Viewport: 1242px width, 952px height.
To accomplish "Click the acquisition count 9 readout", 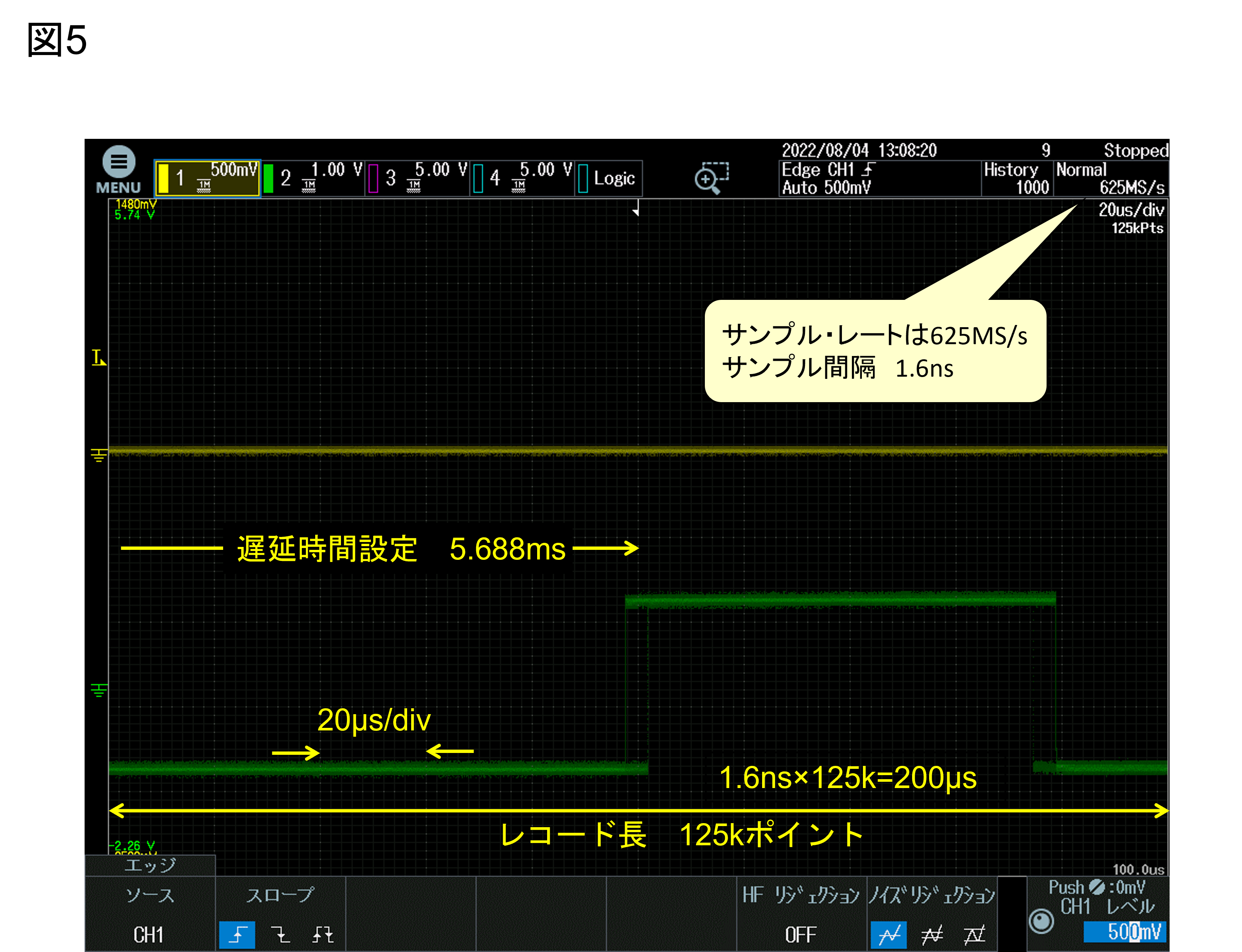I will pos(1045,150).
